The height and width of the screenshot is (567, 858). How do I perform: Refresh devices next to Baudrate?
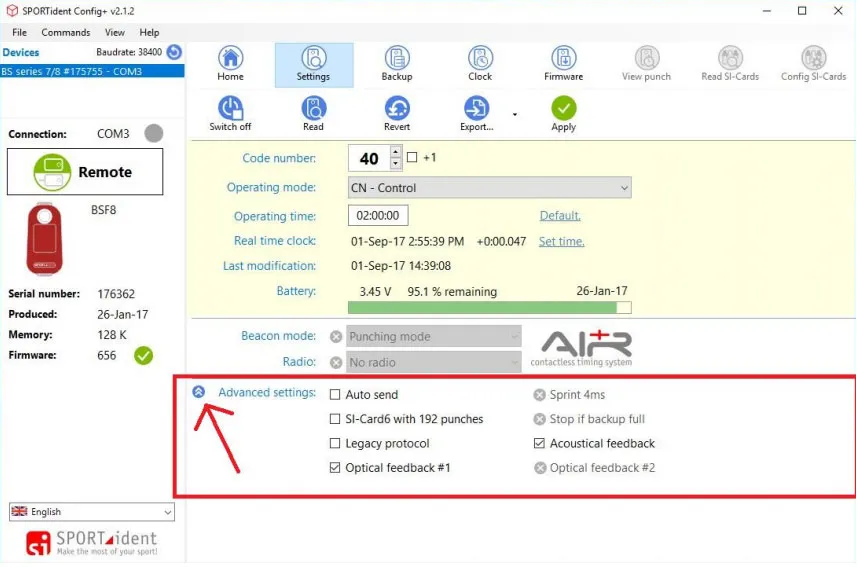[x=174, y=53]
